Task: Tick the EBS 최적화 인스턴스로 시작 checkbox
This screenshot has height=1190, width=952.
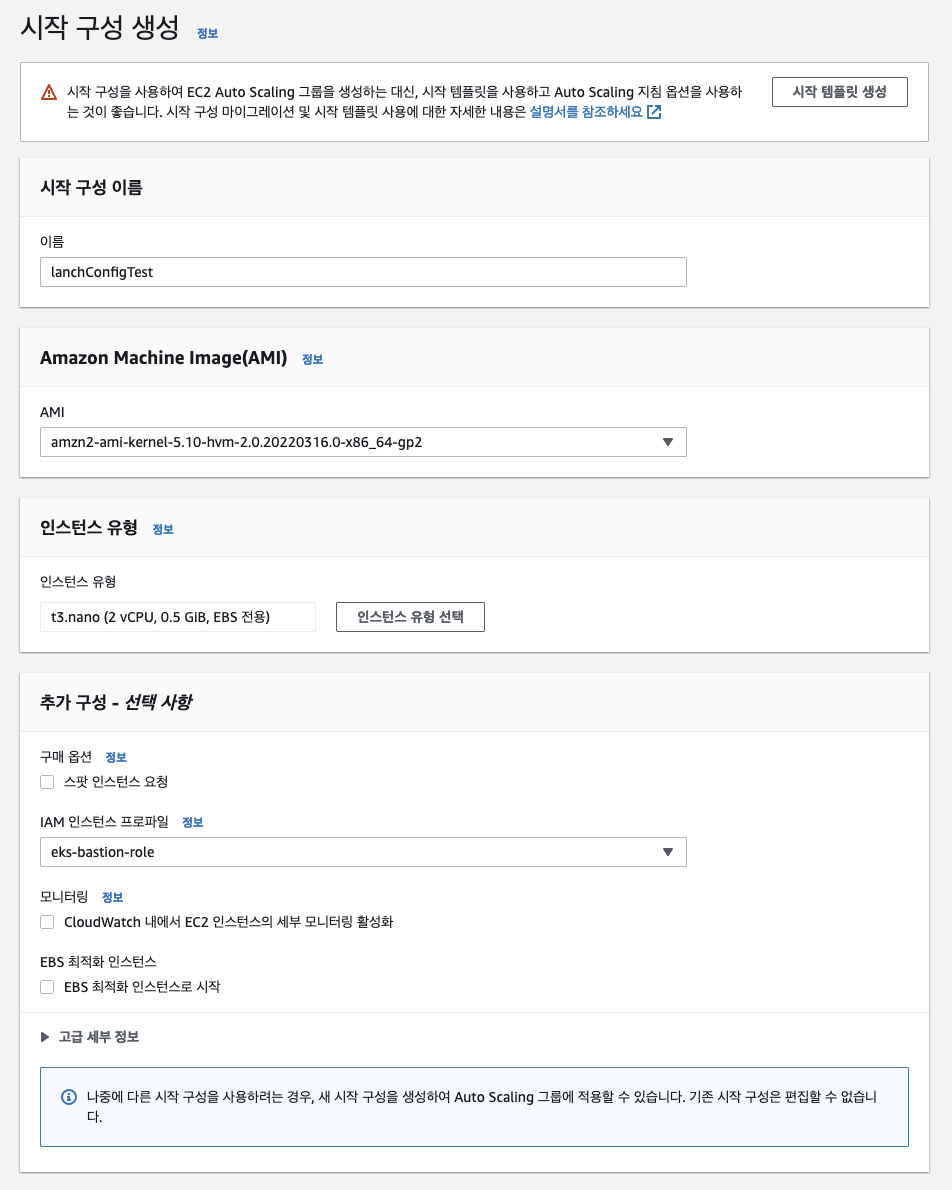Action: [x=47, y=987]
